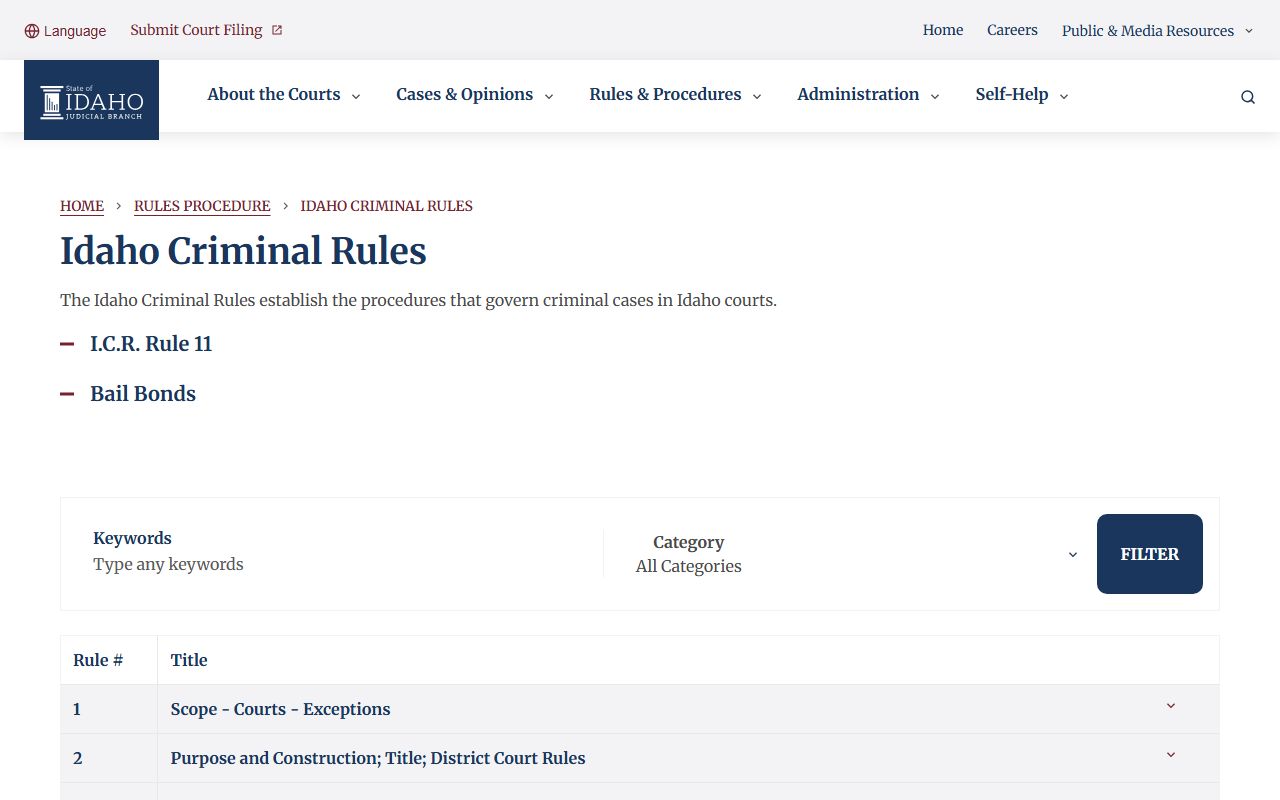
Task: Click rule number 2 cell
Action: point(109,758)
